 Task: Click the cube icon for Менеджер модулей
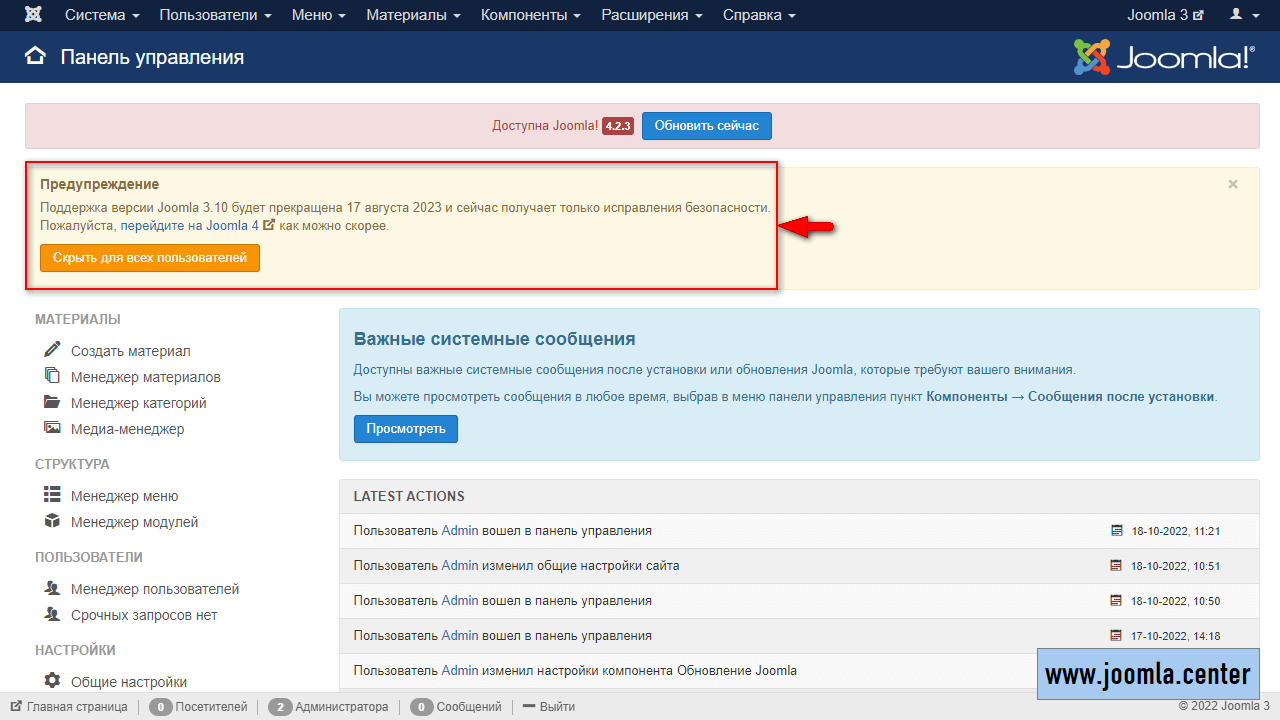click(52, 521)
